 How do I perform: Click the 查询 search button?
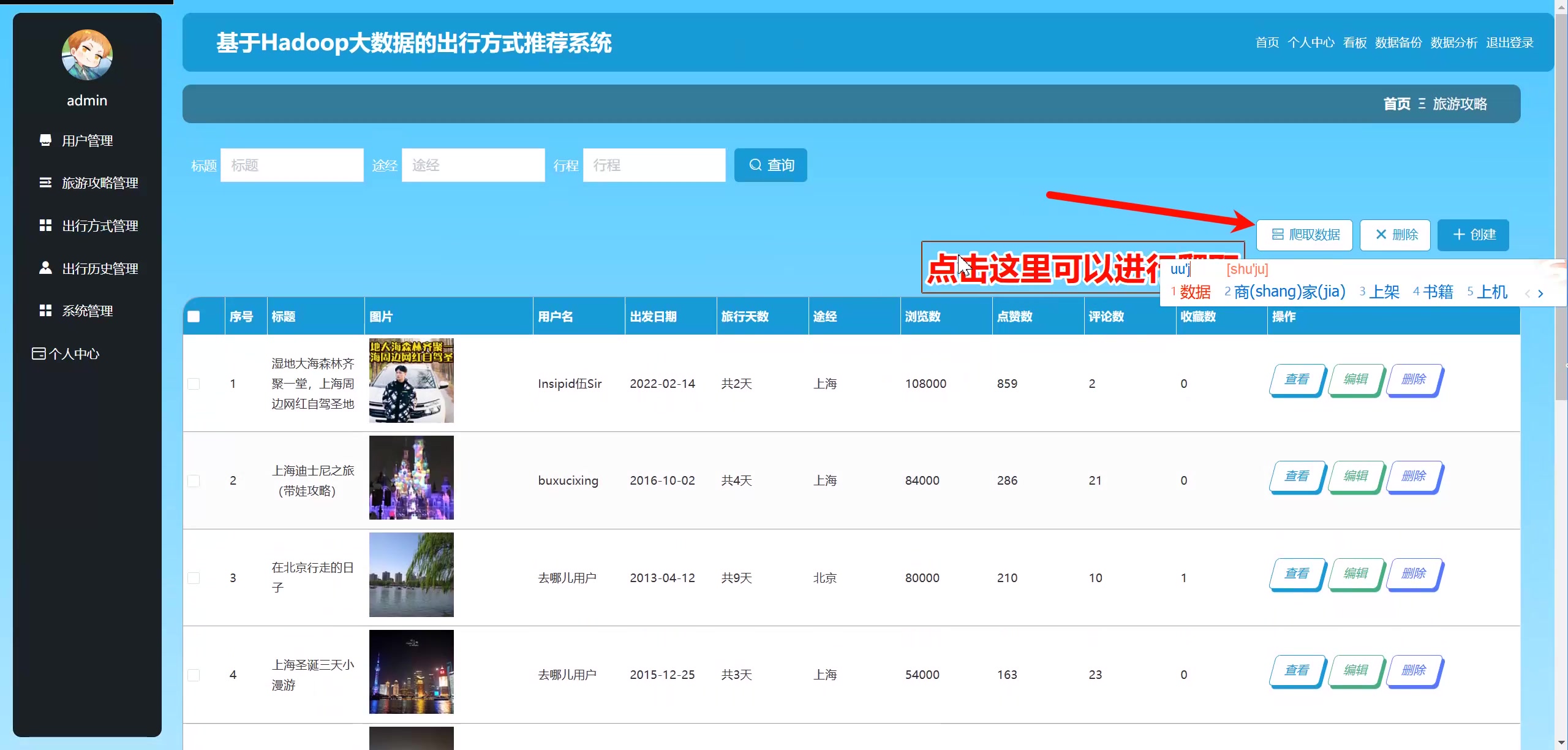point(771,165)
